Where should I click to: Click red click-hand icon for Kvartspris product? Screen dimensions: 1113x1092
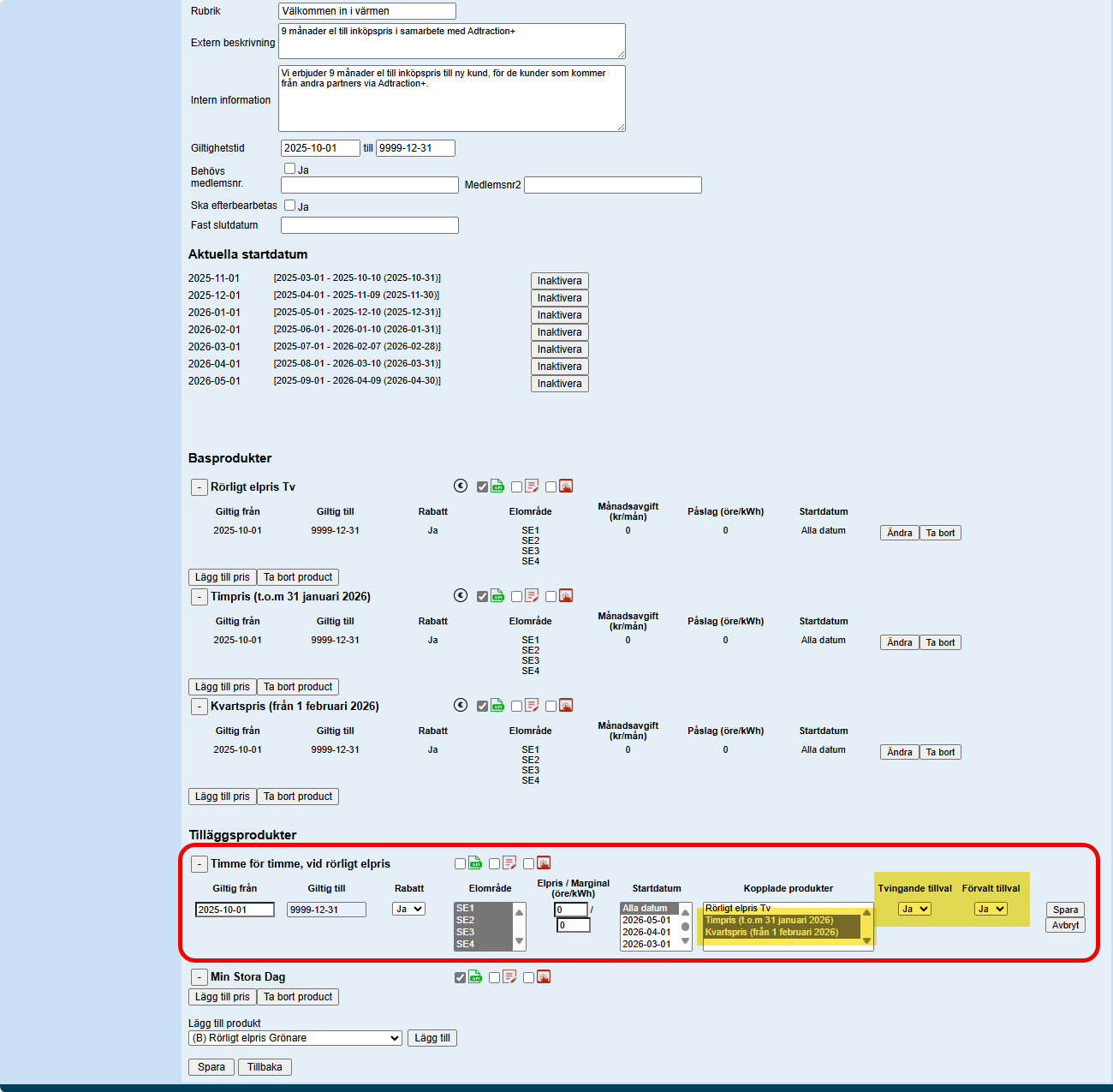coord(566,706)
